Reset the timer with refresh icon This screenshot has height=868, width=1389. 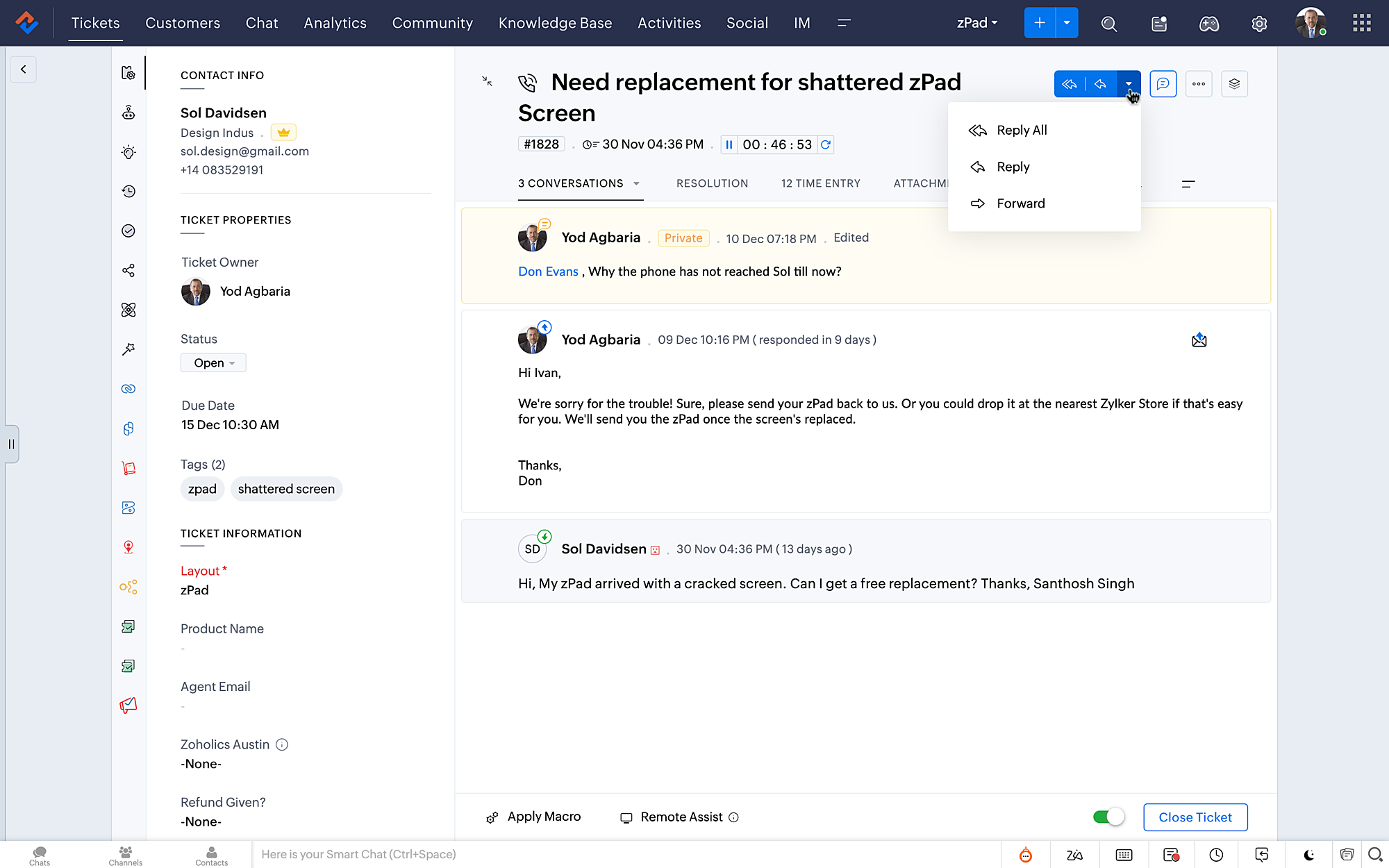point(826,144)
